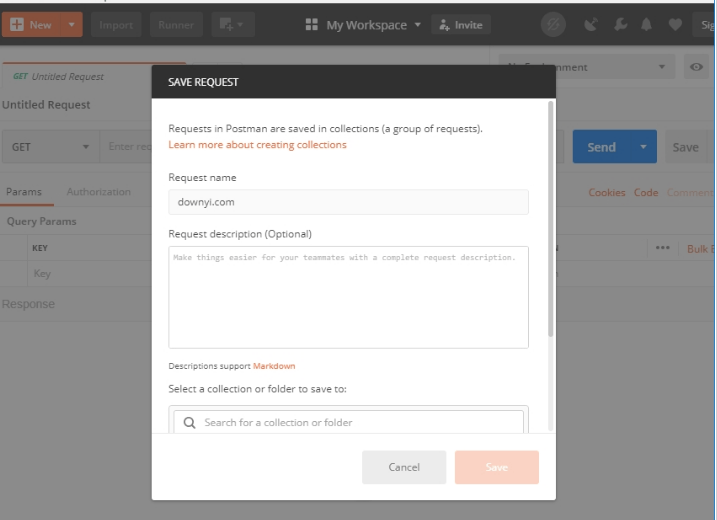
Task: Open settings via the wrench icon
Action: pos(620,25)
